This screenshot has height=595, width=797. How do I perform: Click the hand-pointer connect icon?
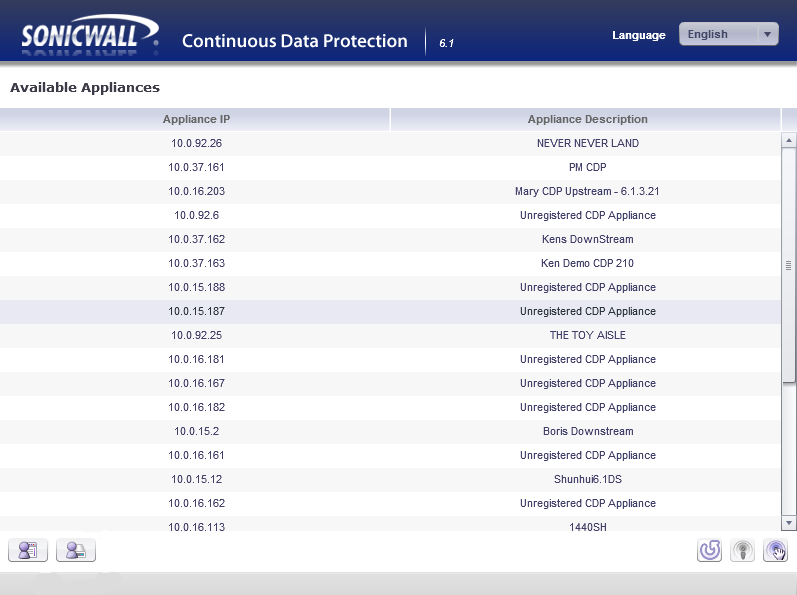coord(775,550)
